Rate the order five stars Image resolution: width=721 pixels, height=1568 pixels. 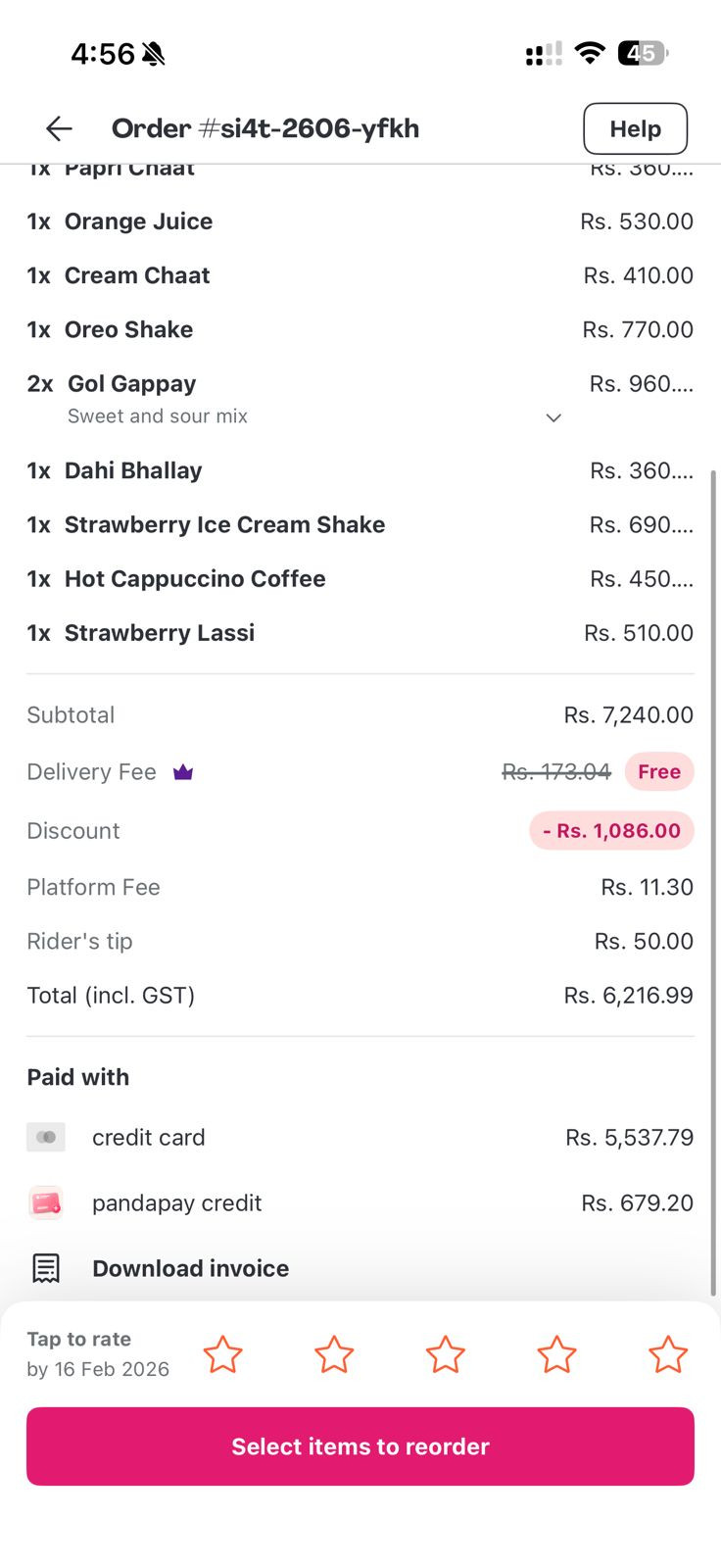668,1354
